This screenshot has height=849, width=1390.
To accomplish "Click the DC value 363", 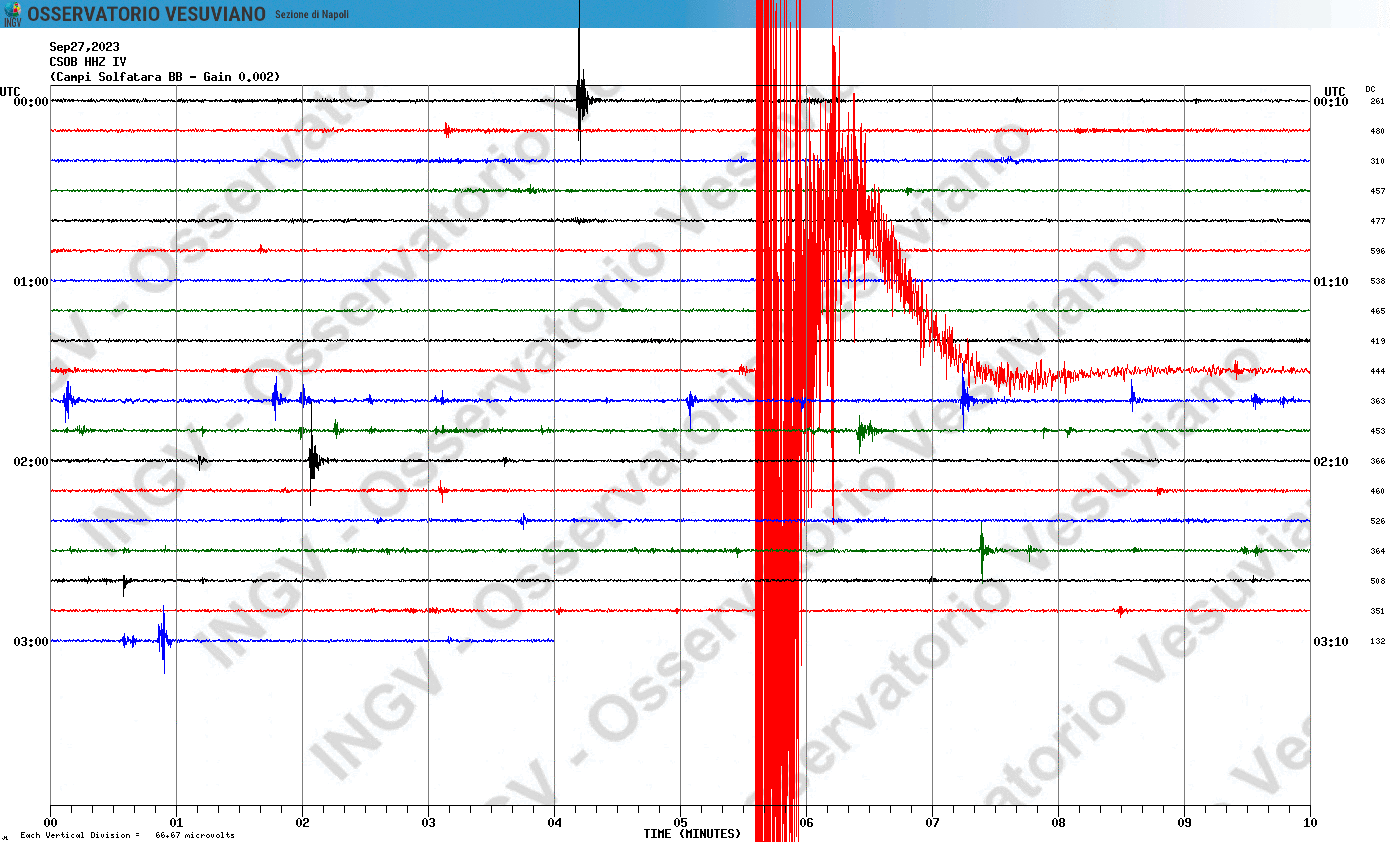I will (x=1377, y=401).
